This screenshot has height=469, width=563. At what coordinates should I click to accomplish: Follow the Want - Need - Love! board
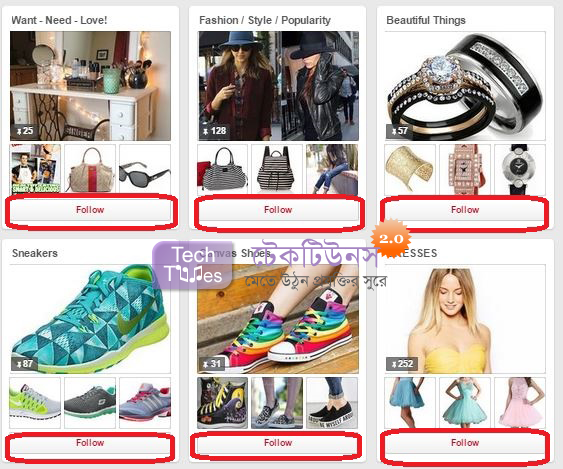point(90,210)
